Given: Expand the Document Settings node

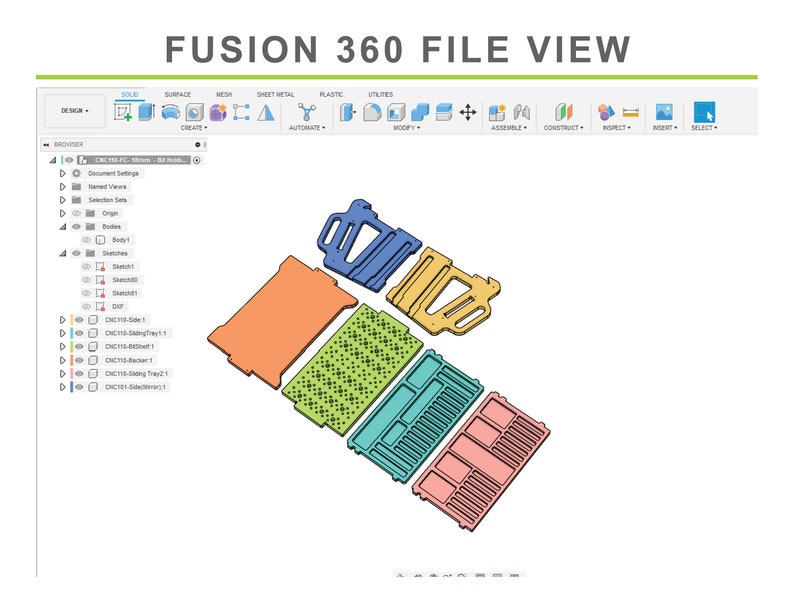Looking at the screenshot, I should click(x=62, y=173).
